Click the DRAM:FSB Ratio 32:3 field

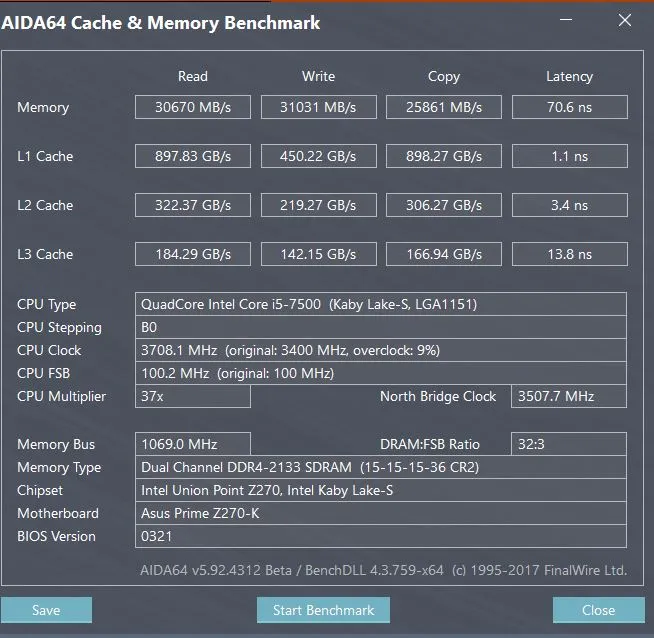pos(569,444)
